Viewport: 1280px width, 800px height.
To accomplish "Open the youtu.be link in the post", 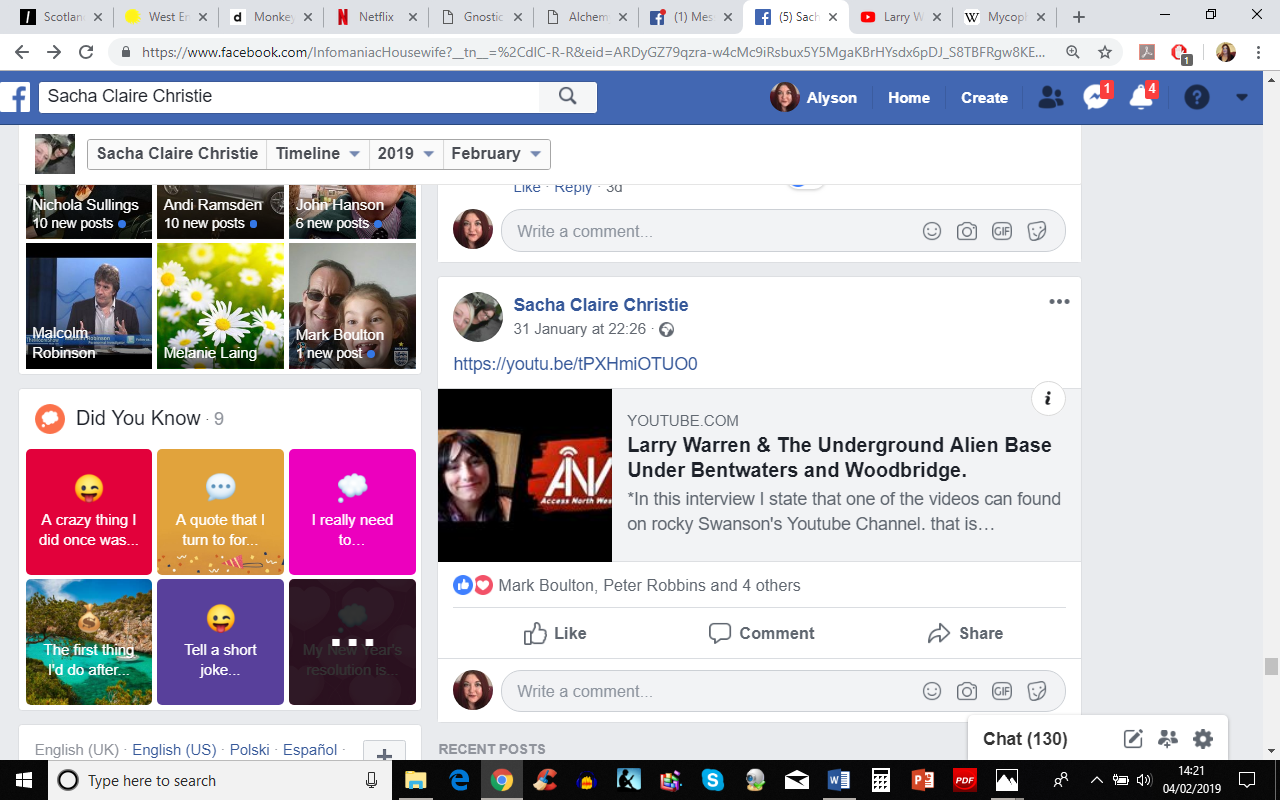I will [x=575, y=364].
